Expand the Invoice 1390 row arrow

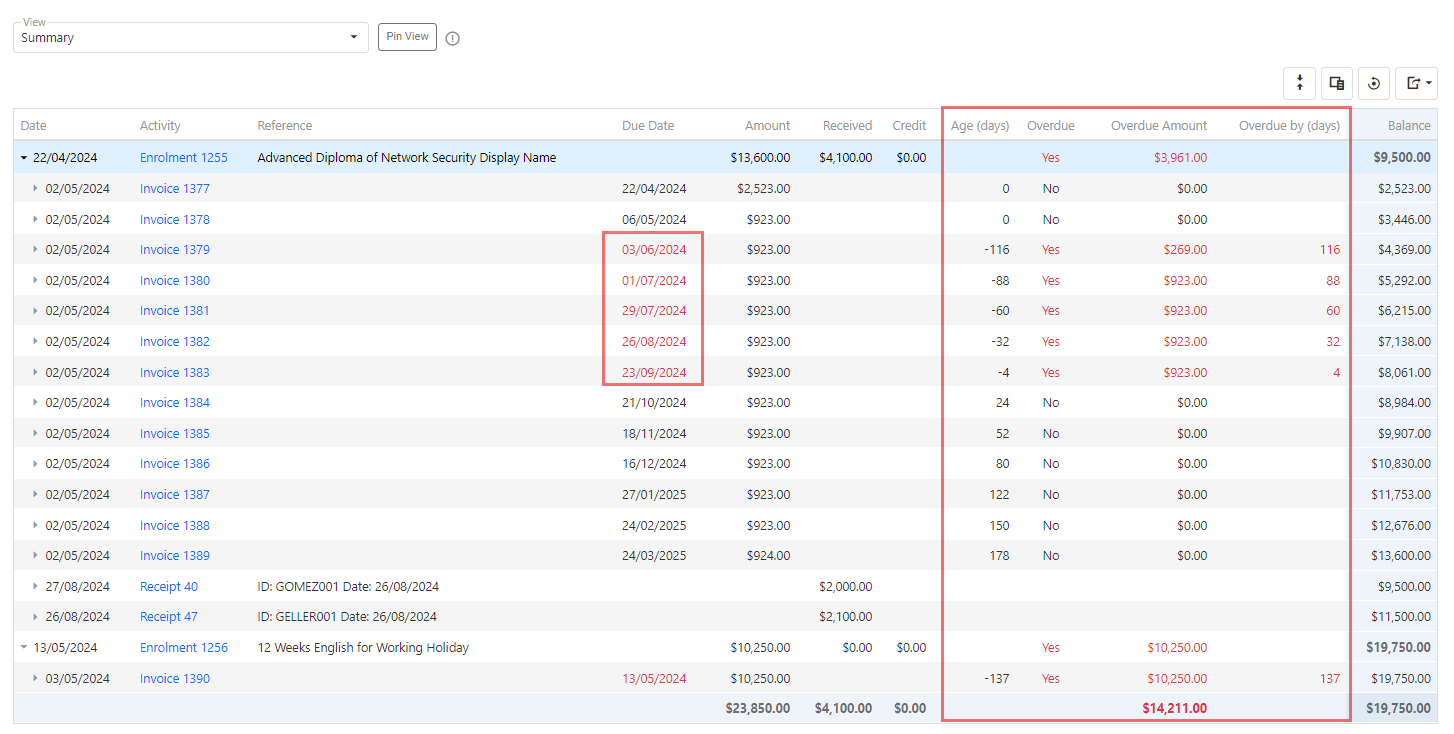pos(35,679)
